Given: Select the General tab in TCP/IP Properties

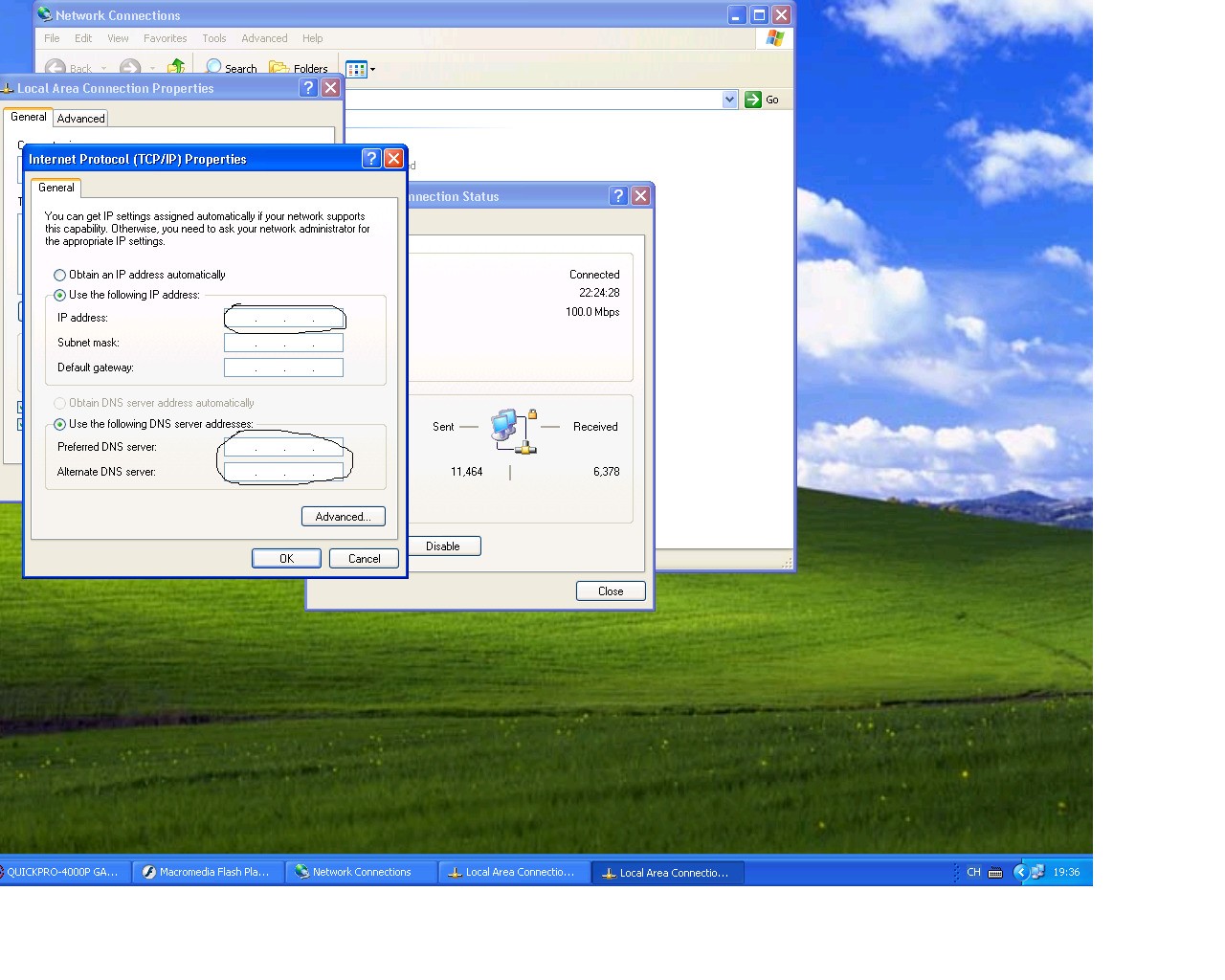Looking at the screenshot, I should click(x=56, y=188).
